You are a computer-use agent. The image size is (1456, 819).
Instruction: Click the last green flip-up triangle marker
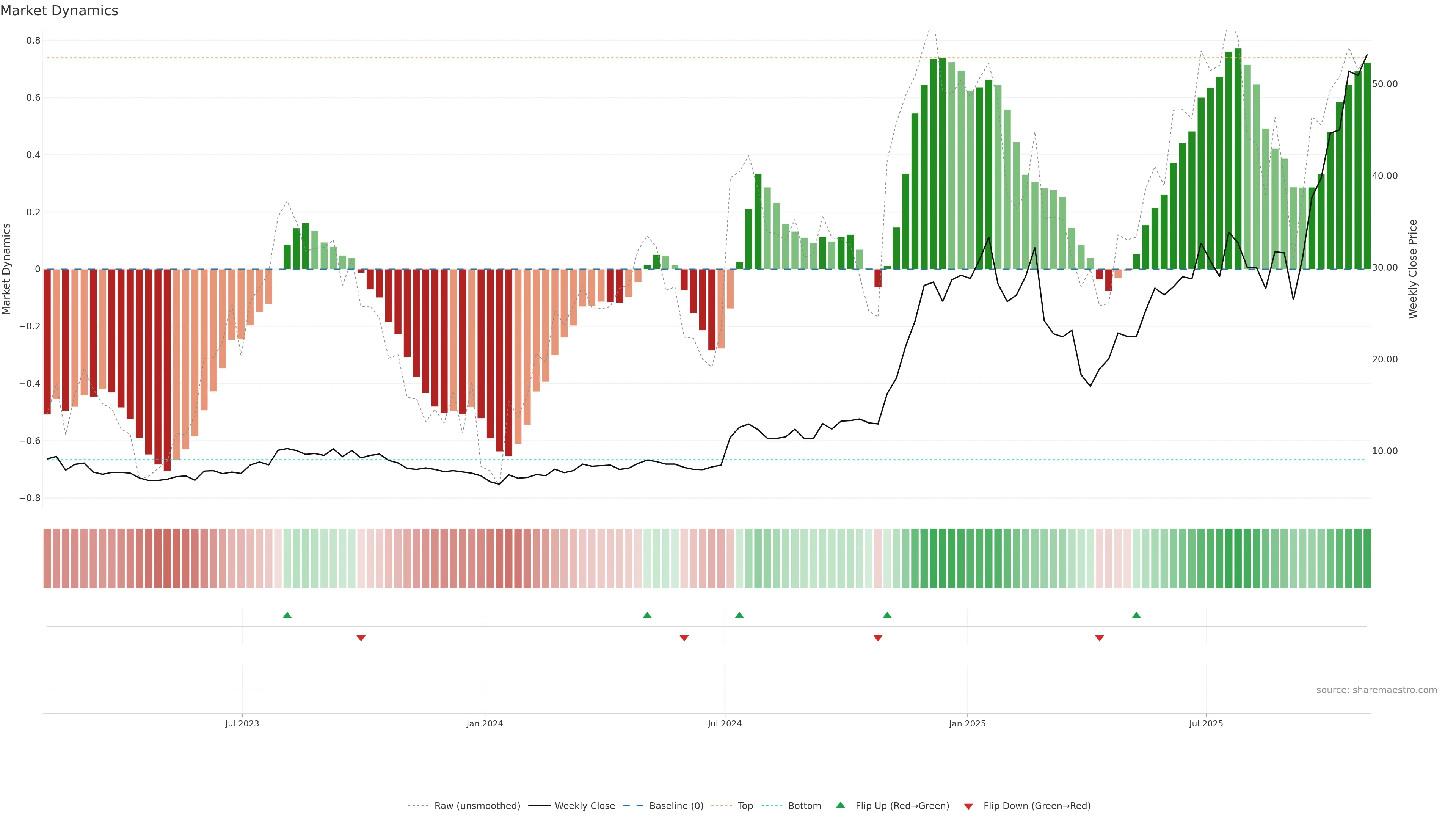(1136, 615)
